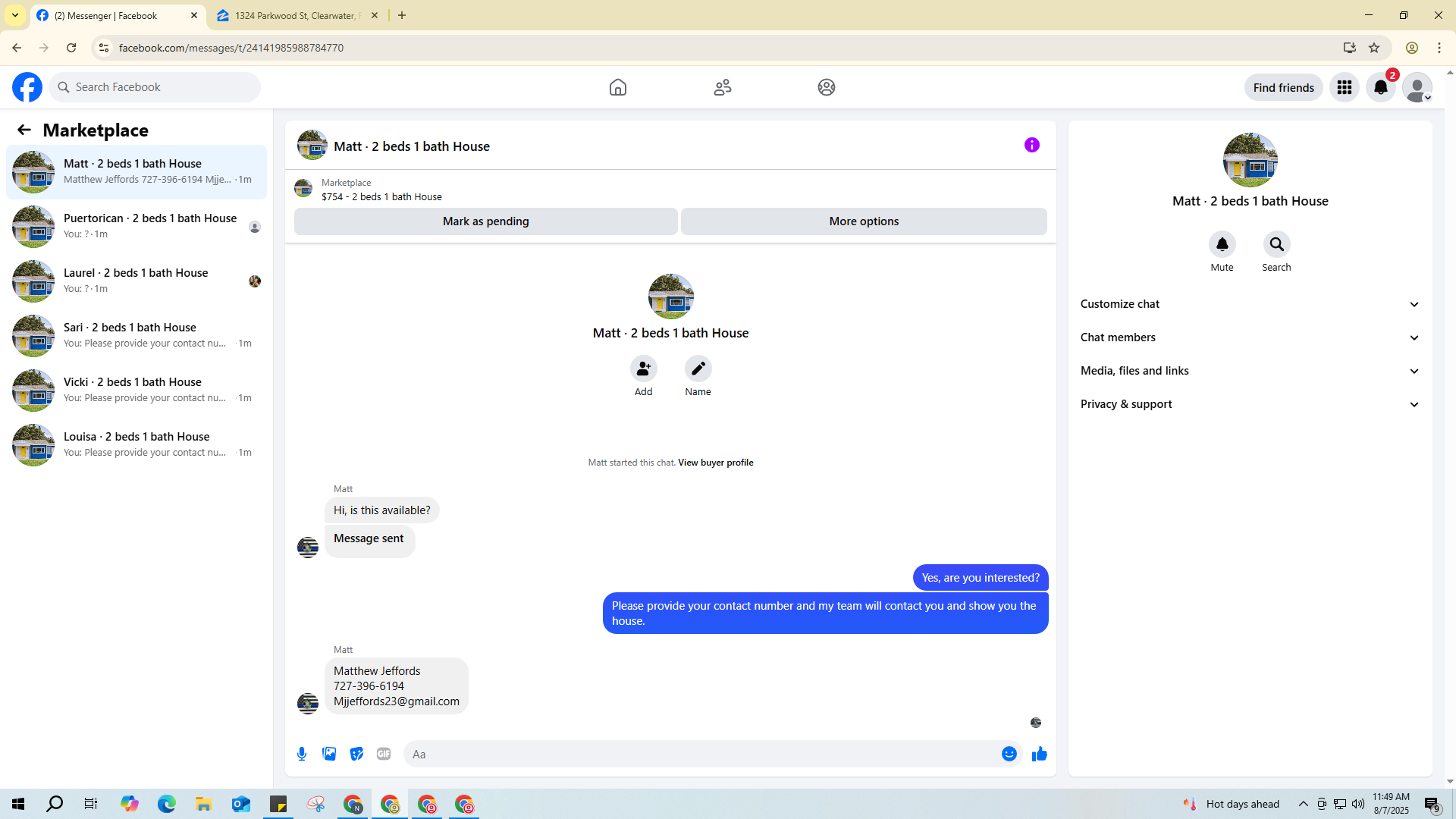The width and height of the screenshot is (1456, 819).
Task: Open the Vicki conversation
Action: (x=136, y=391)
